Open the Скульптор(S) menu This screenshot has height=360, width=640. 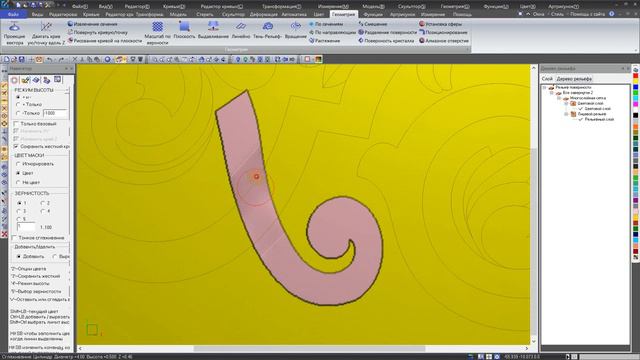pos(411,7)
